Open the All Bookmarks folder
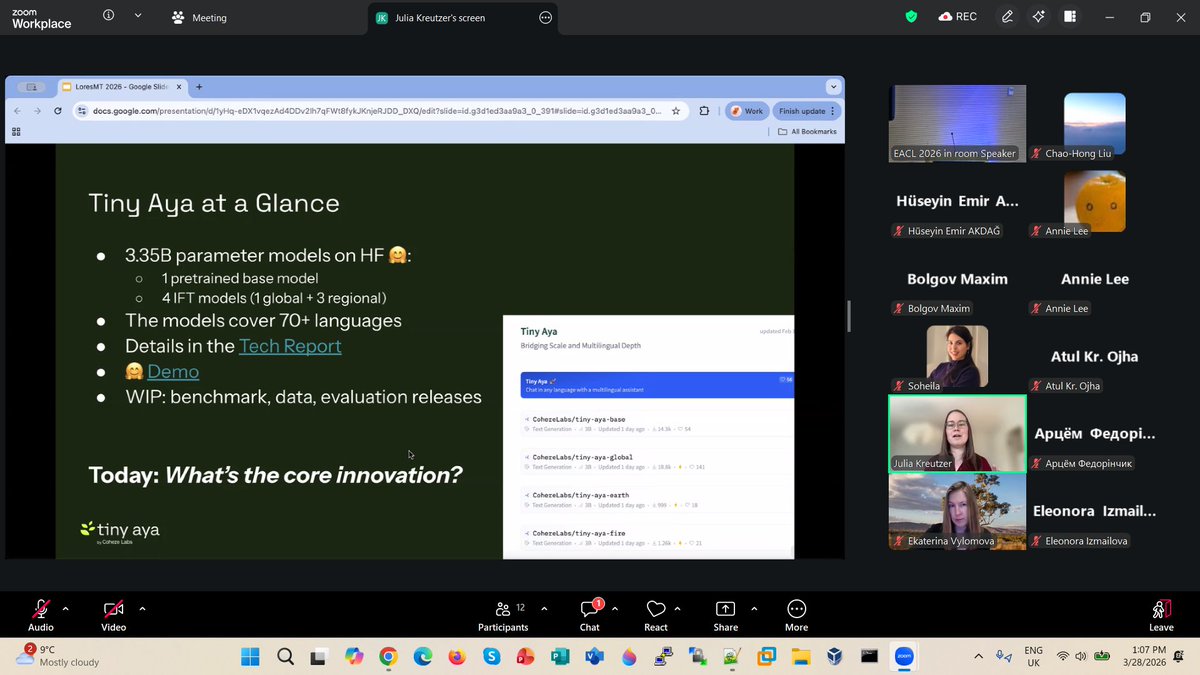Image resolution: width=1200 pixels, height=675 pixels. pos(807,131)
